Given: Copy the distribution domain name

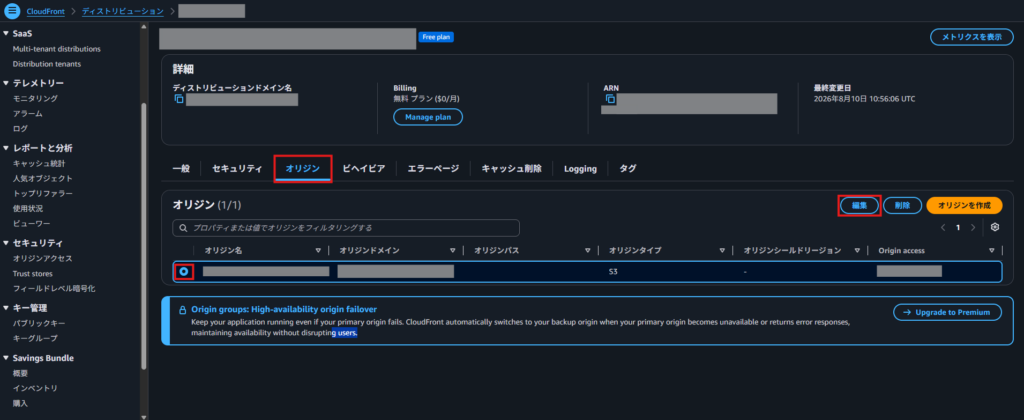Looking at the screenshot, I should (178, 99).
